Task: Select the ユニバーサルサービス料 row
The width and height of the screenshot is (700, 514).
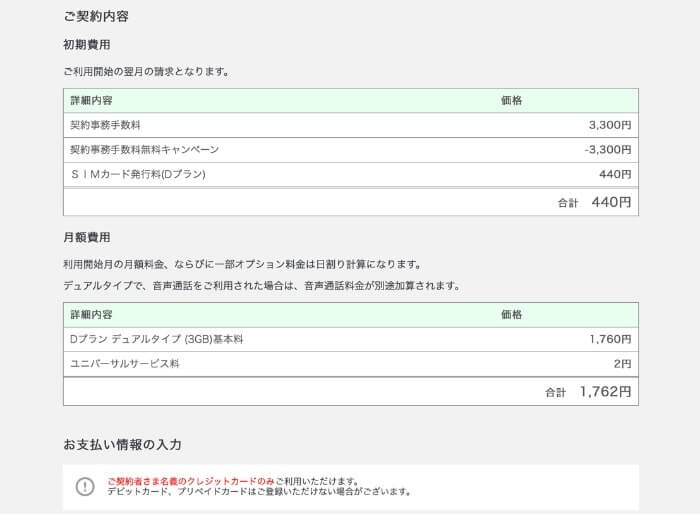Action: click(351, 364)
